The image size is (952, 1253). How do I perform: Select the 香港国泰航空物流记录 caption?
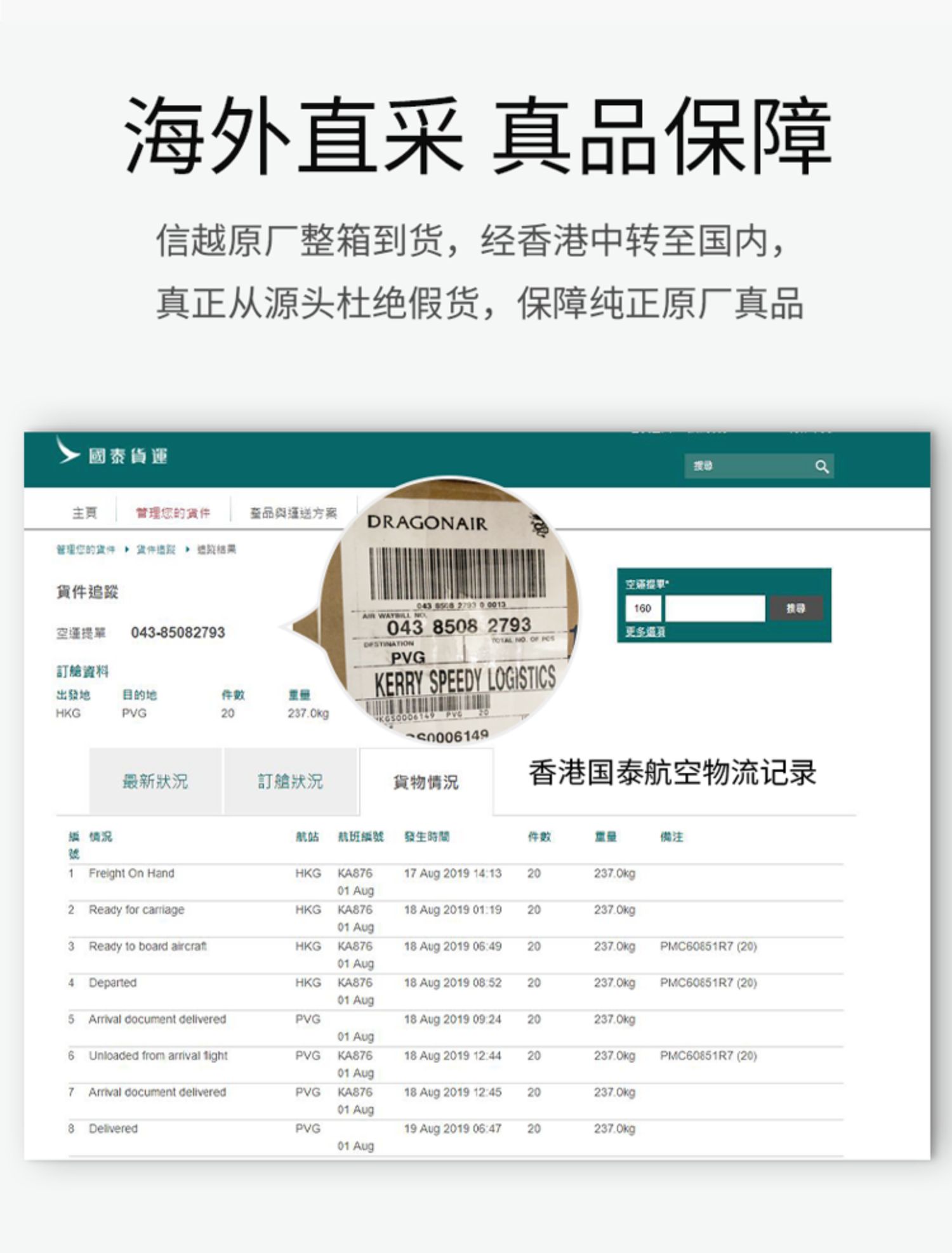(673, 772)
